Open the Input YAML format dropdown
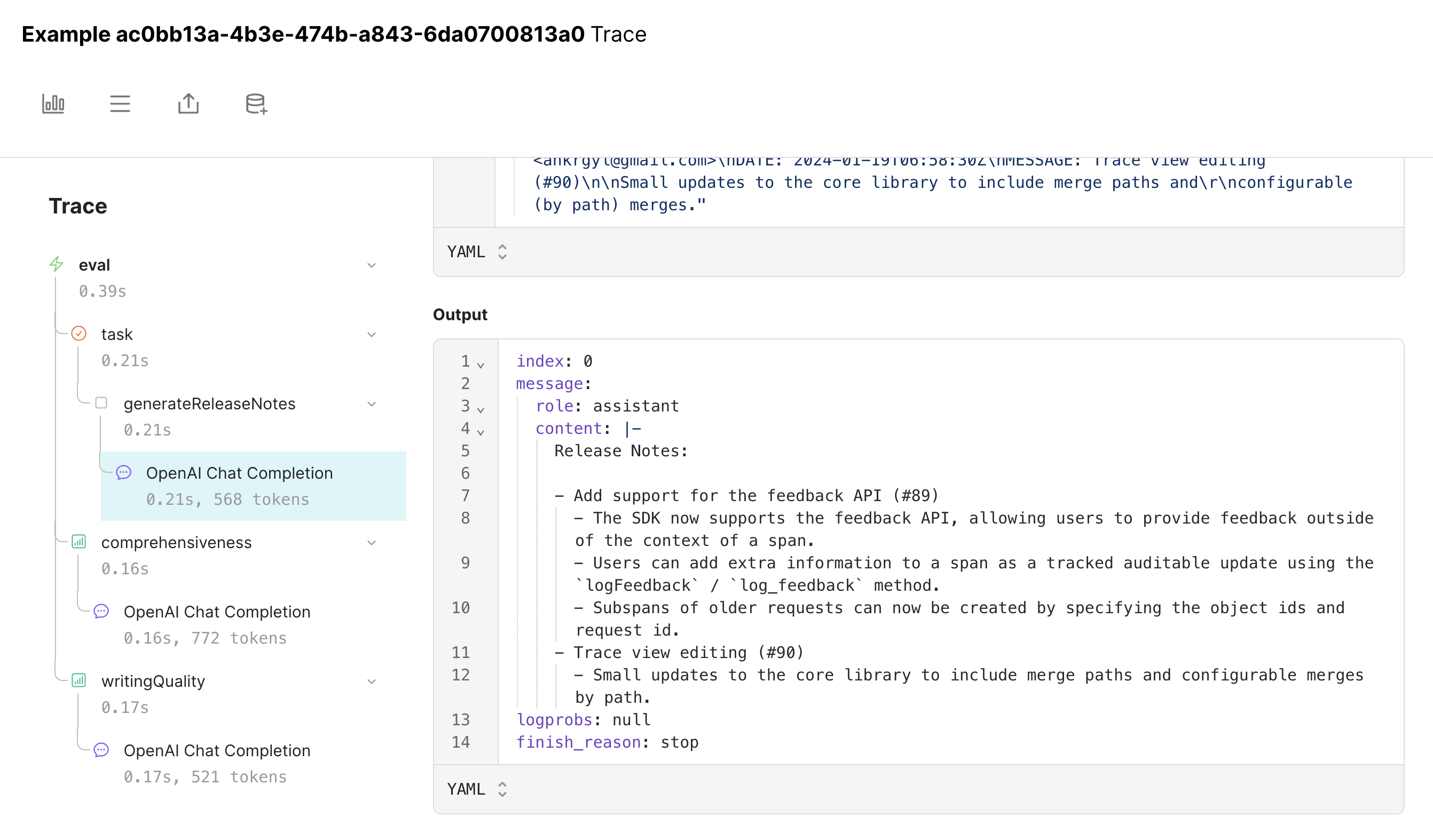Image resolution: width=1433 pixels, height=840 pixels. point(477,252)
